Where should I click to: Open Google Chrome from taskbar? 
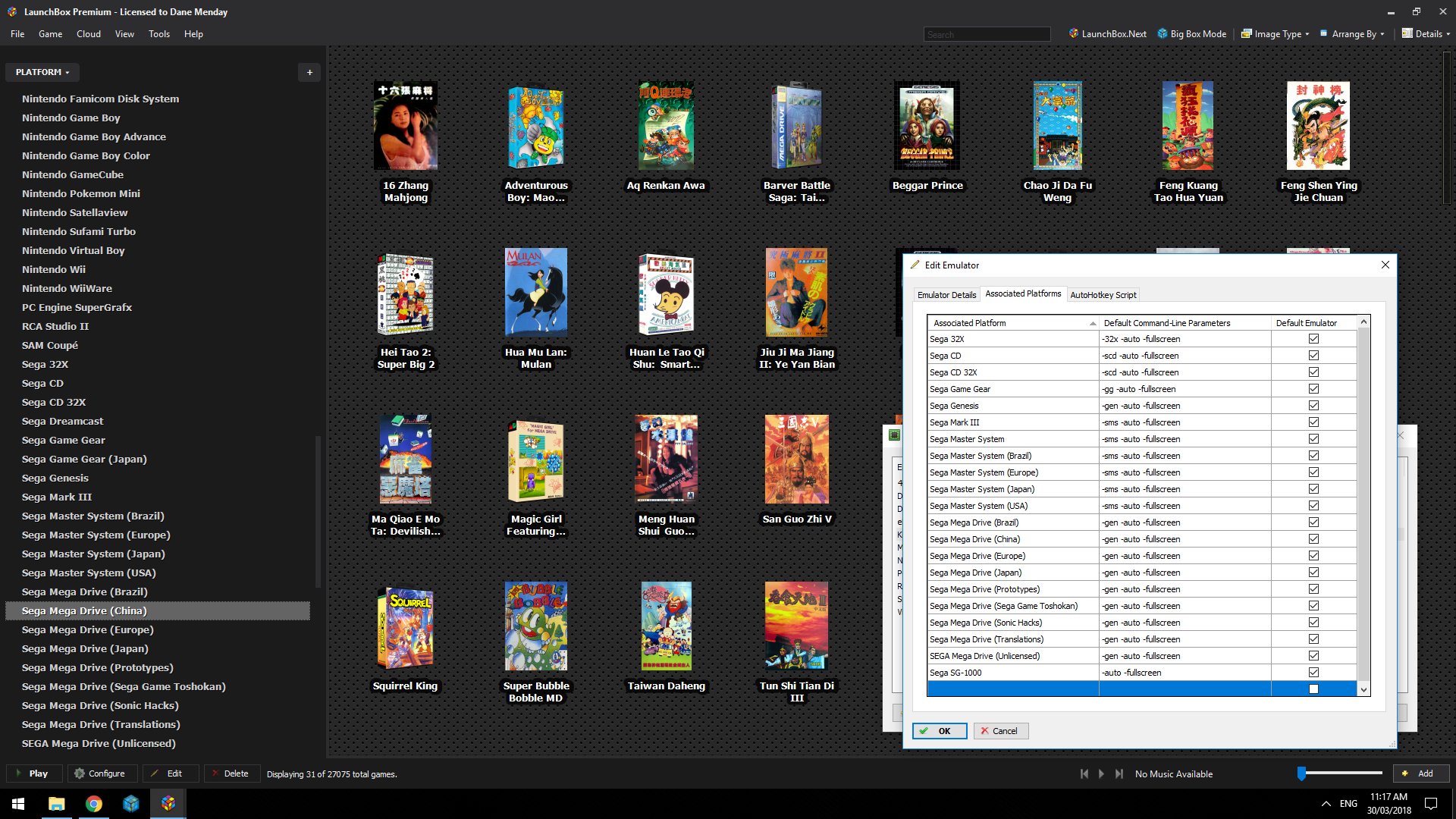(94, 804)
